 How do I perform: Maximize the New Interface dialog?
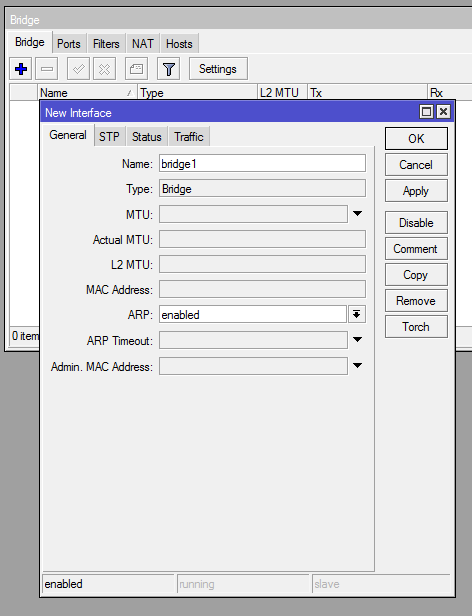tap(426, 112)
